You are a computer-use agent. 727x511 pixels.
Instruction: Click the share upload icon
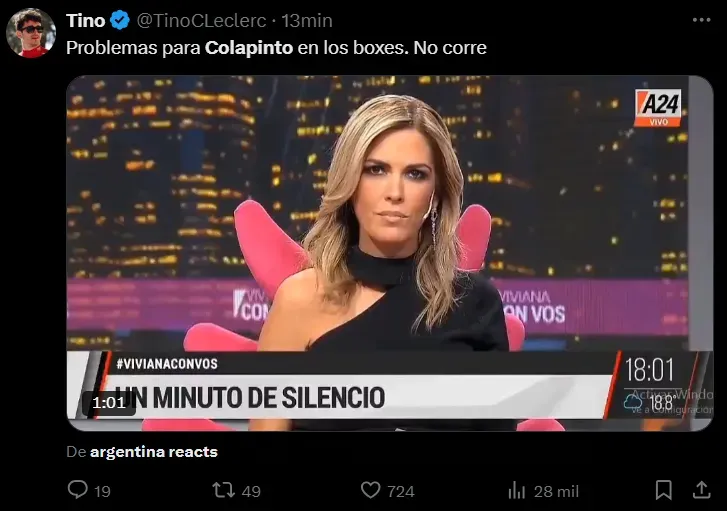[701, 490]
